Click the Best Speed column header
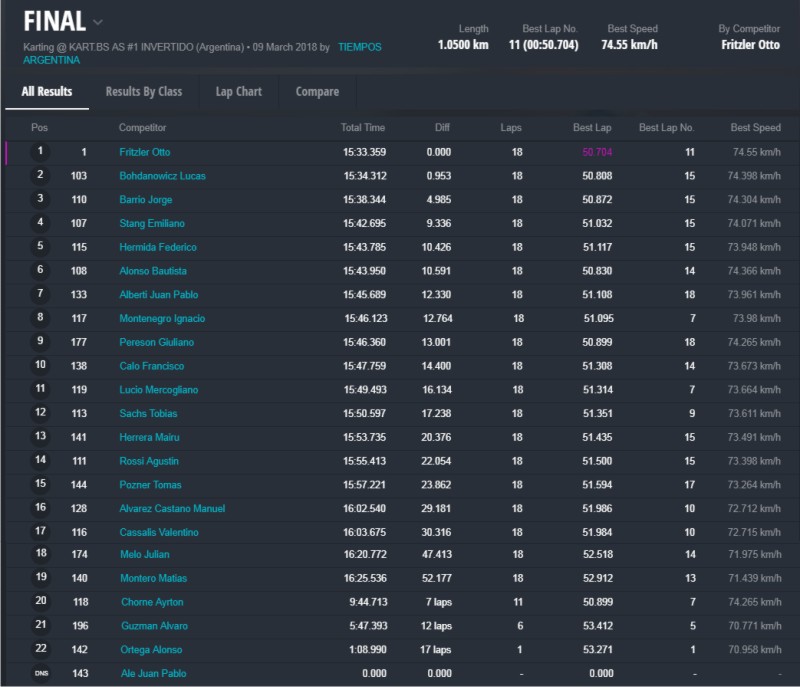 [x=755, y=128]
